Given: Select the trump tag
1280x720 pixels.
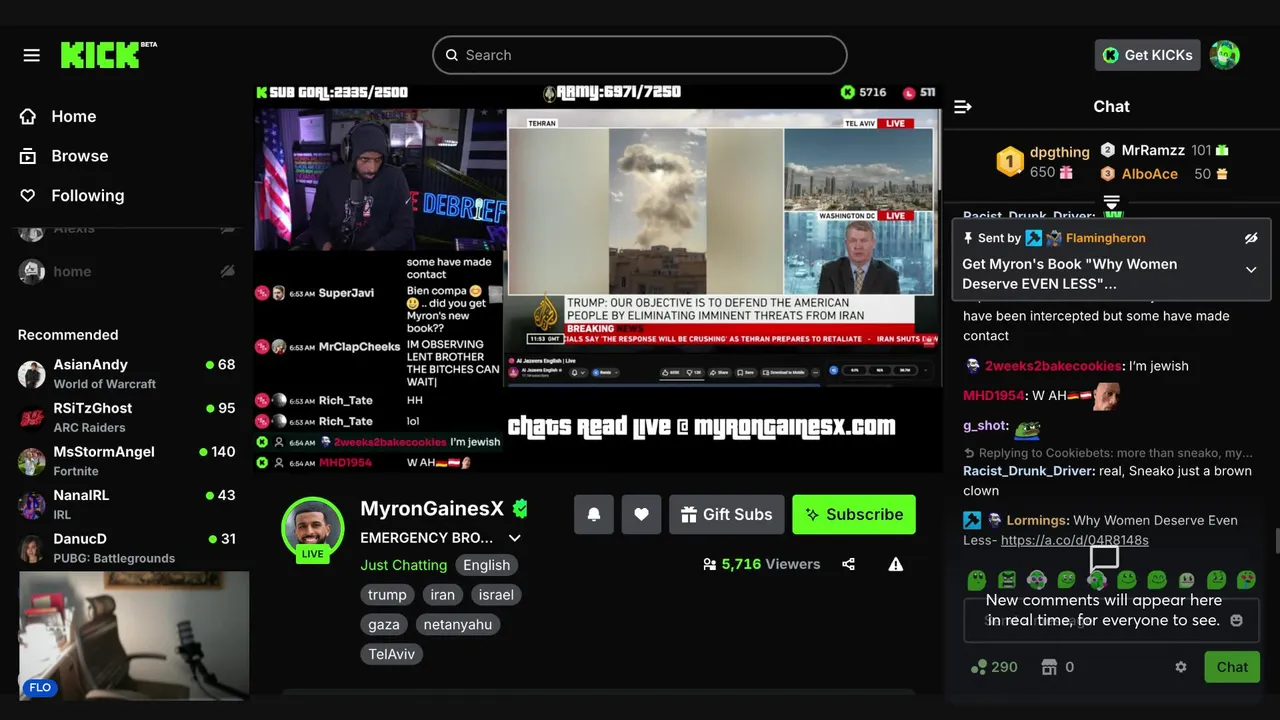Looking at the screenshot, I should click(x=387, y=595).
